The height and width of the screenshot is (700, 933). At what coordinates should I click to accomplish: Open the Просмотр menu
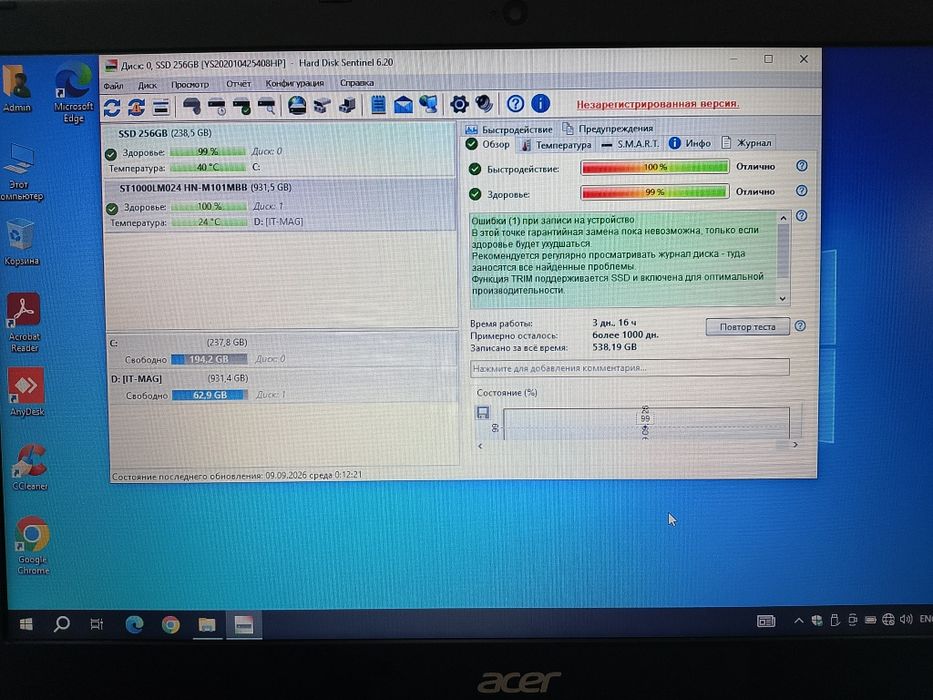point(190,85)
